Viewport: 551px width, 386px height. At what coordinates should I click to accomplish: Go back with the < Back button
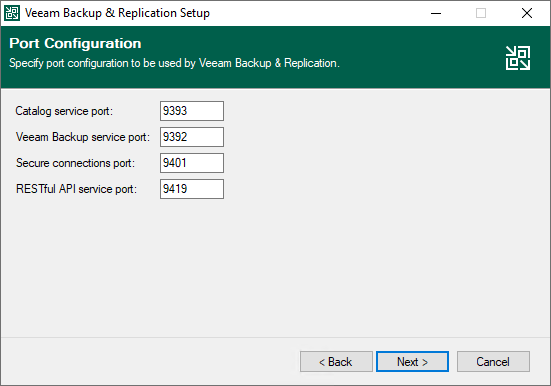[x=336, y=361]
